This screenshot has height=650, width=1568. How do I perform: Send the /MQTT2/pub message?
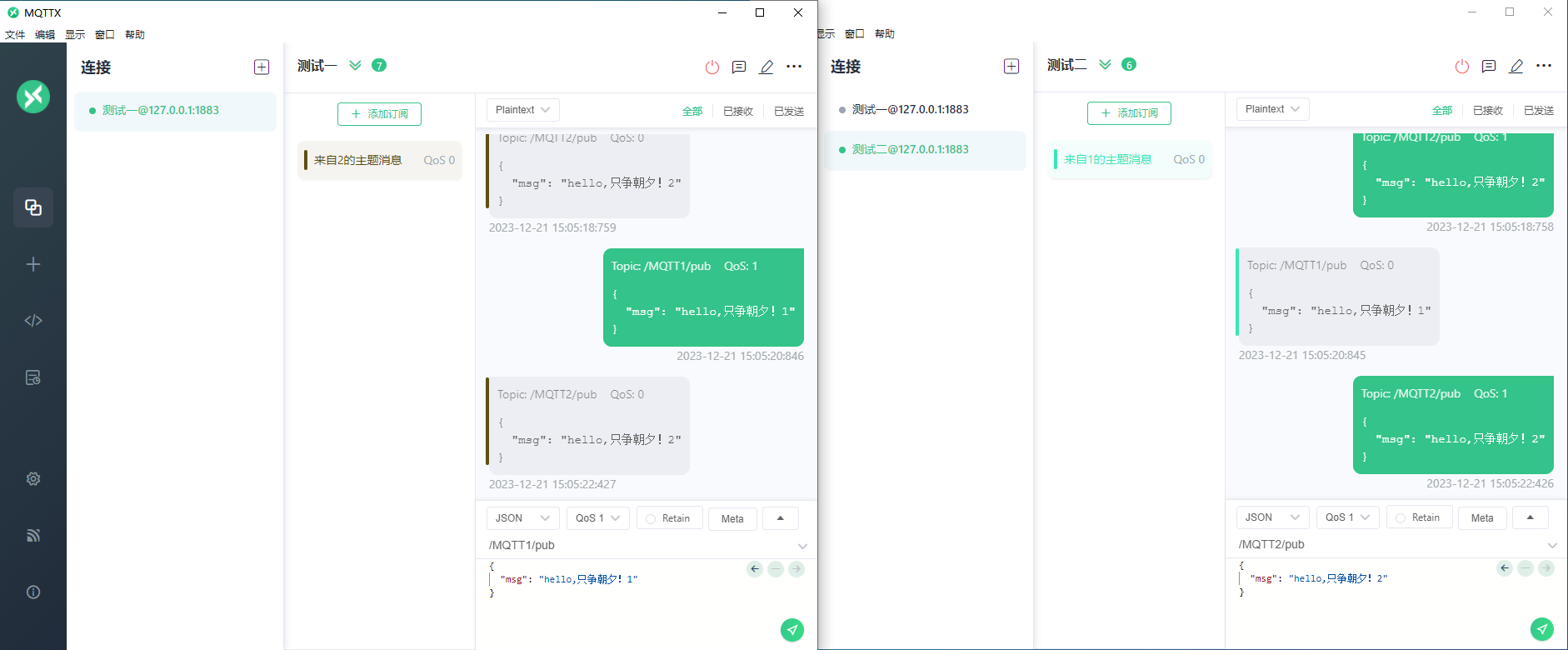pyautogui.click(x=1542, y=629)
